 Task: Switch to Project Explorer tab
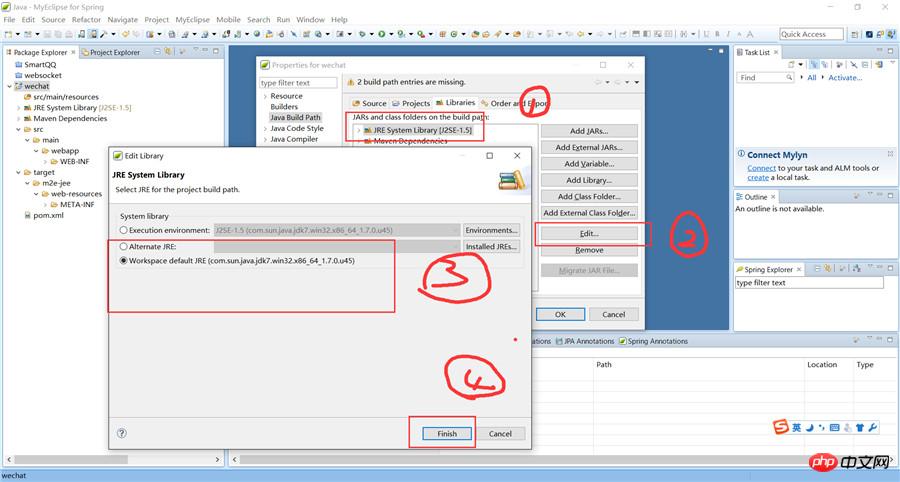tap(111, 52)
